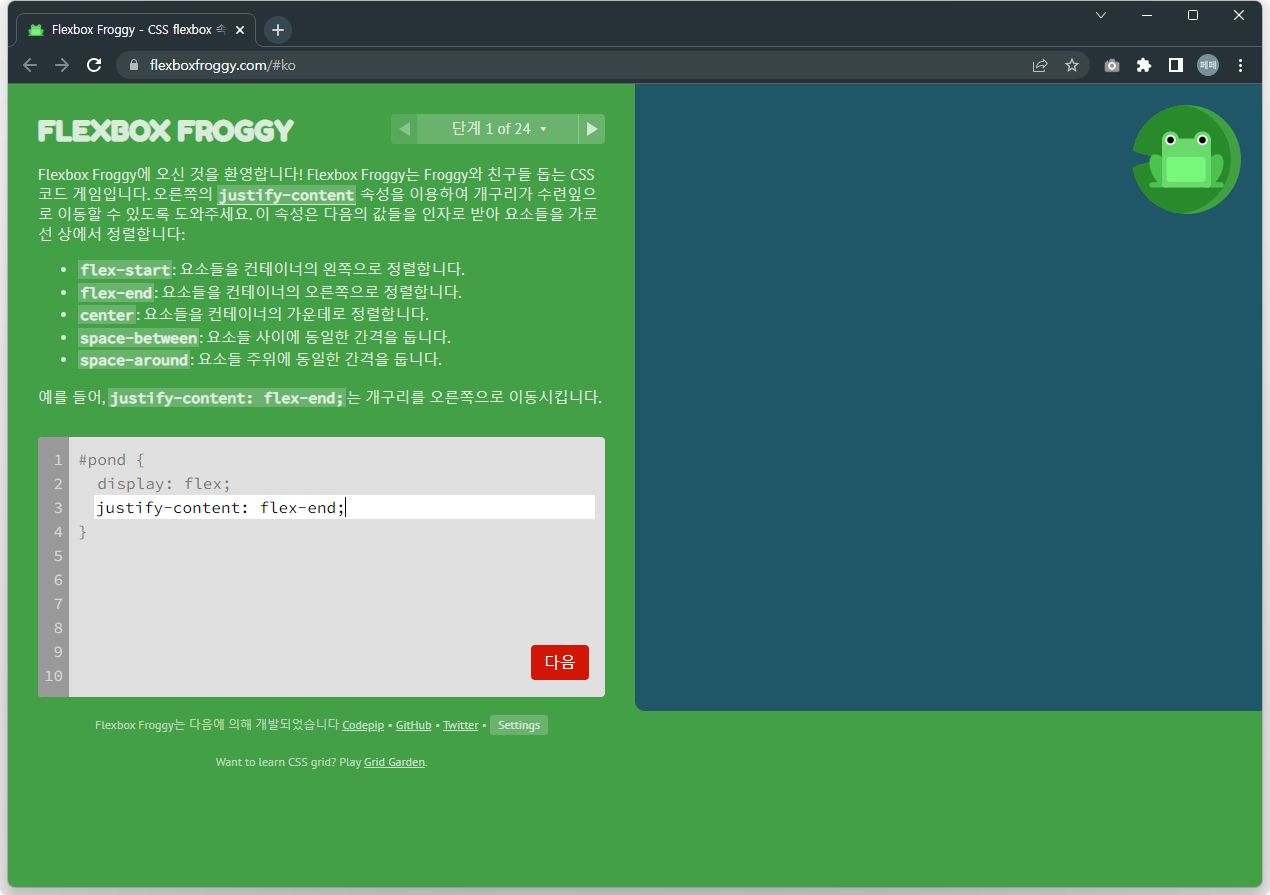Click the tab search chevron
Image resolution: width=1270 pixels, height=895 pixels.
[1101, 15]
